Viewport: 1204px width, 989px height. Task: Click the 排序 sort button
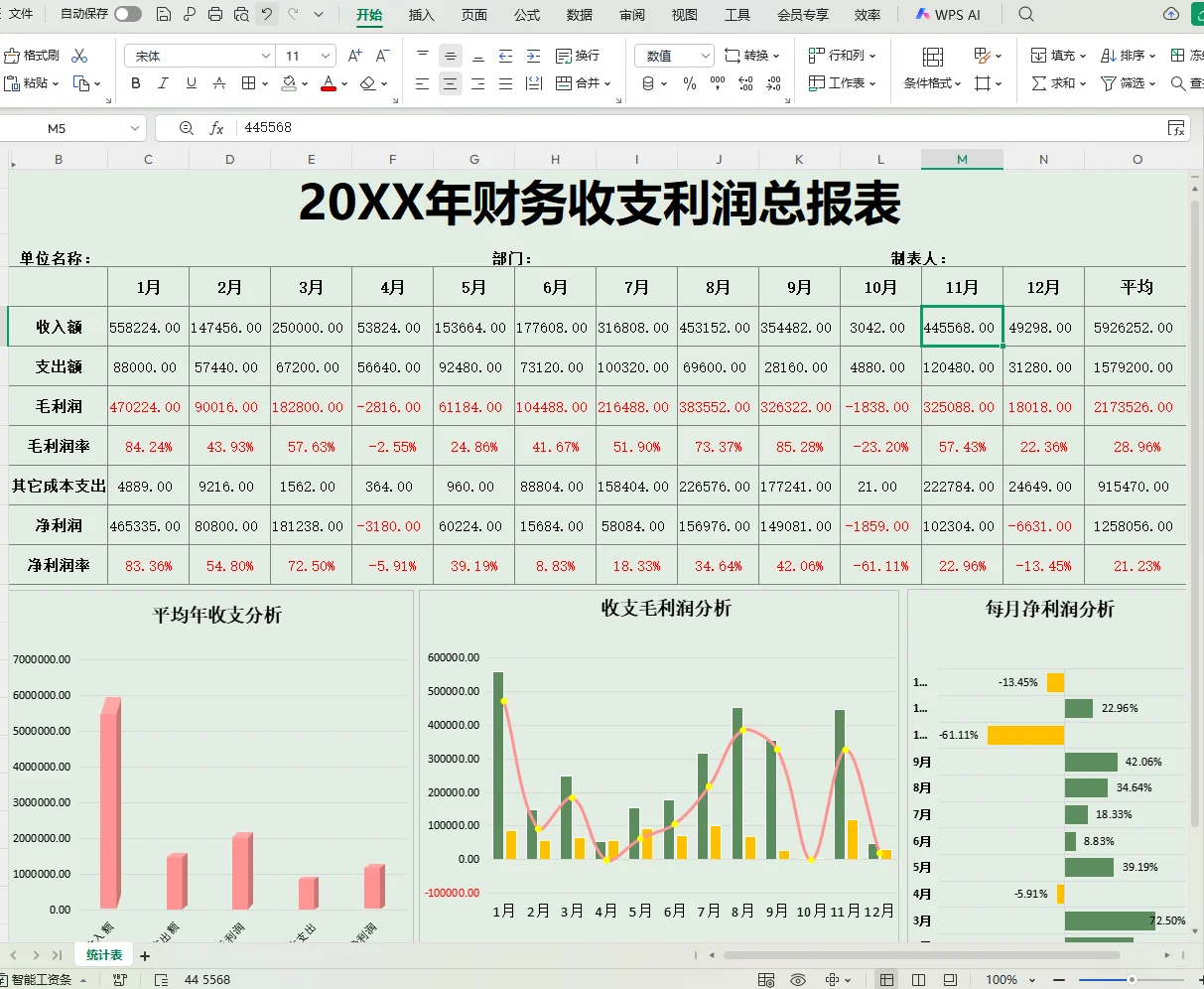point(1128,56)
